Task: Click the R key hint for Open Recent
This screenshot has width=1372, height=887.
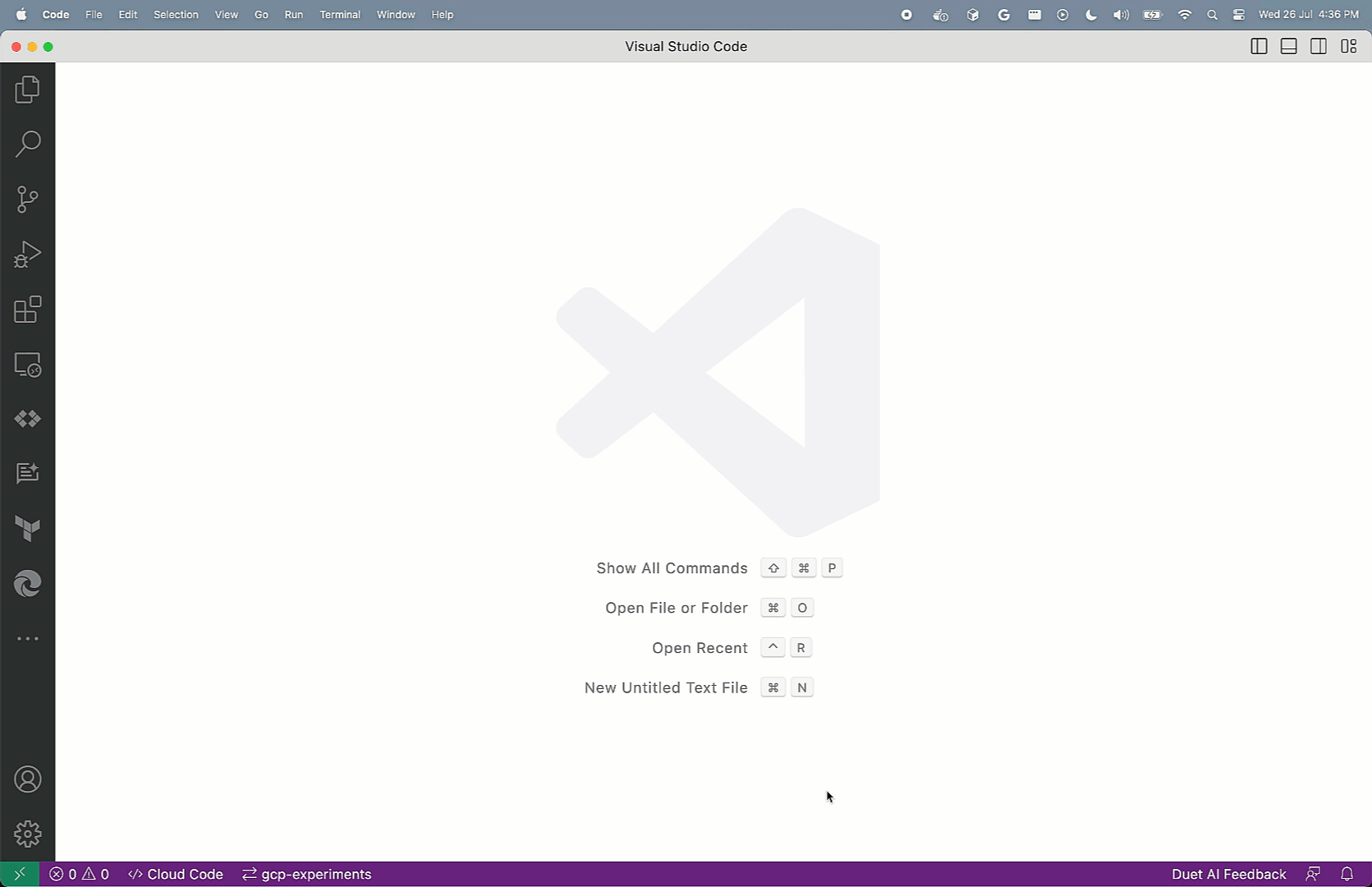Action: (801, 648)
